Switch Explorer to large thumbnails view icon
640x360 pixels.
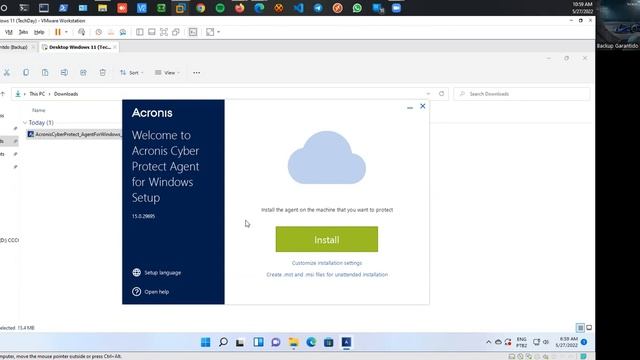click(589, 328)
